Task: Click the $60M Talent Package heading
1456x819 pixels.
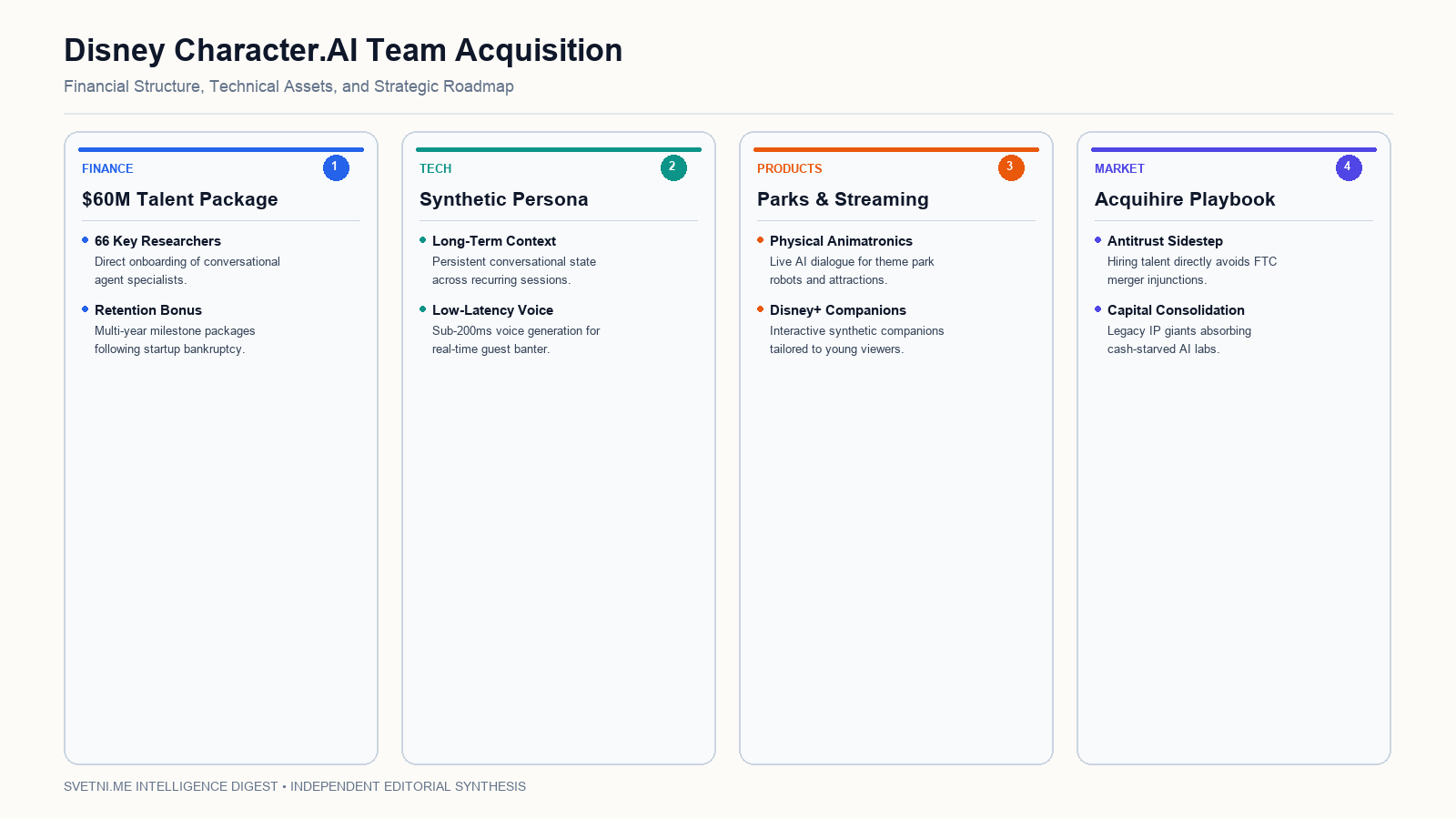Action: tap(180, 199)
